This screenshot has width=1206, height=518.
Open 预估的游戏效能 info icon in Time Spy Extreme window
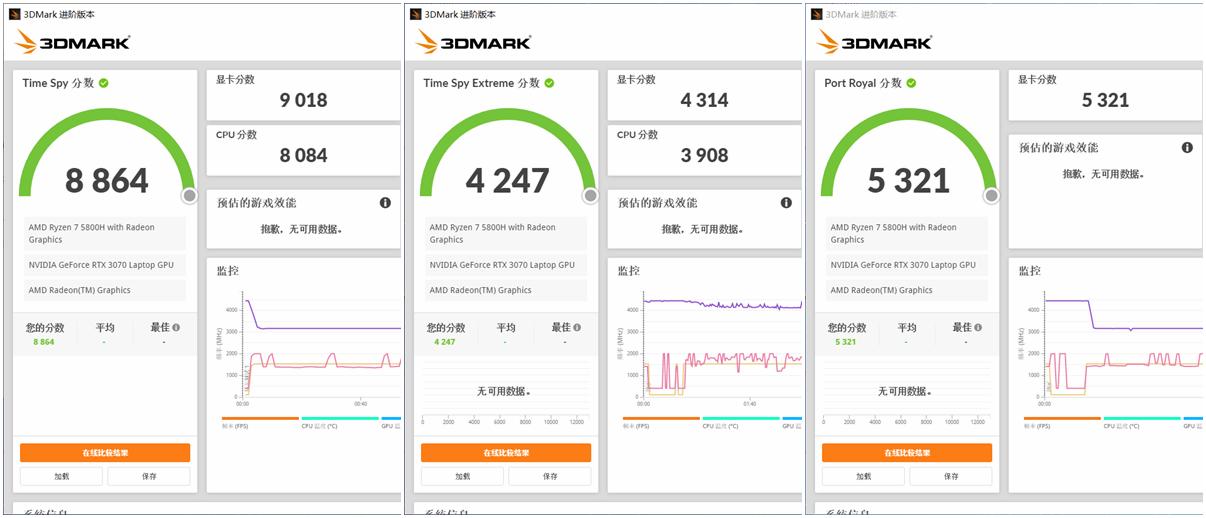coord(786,203)
